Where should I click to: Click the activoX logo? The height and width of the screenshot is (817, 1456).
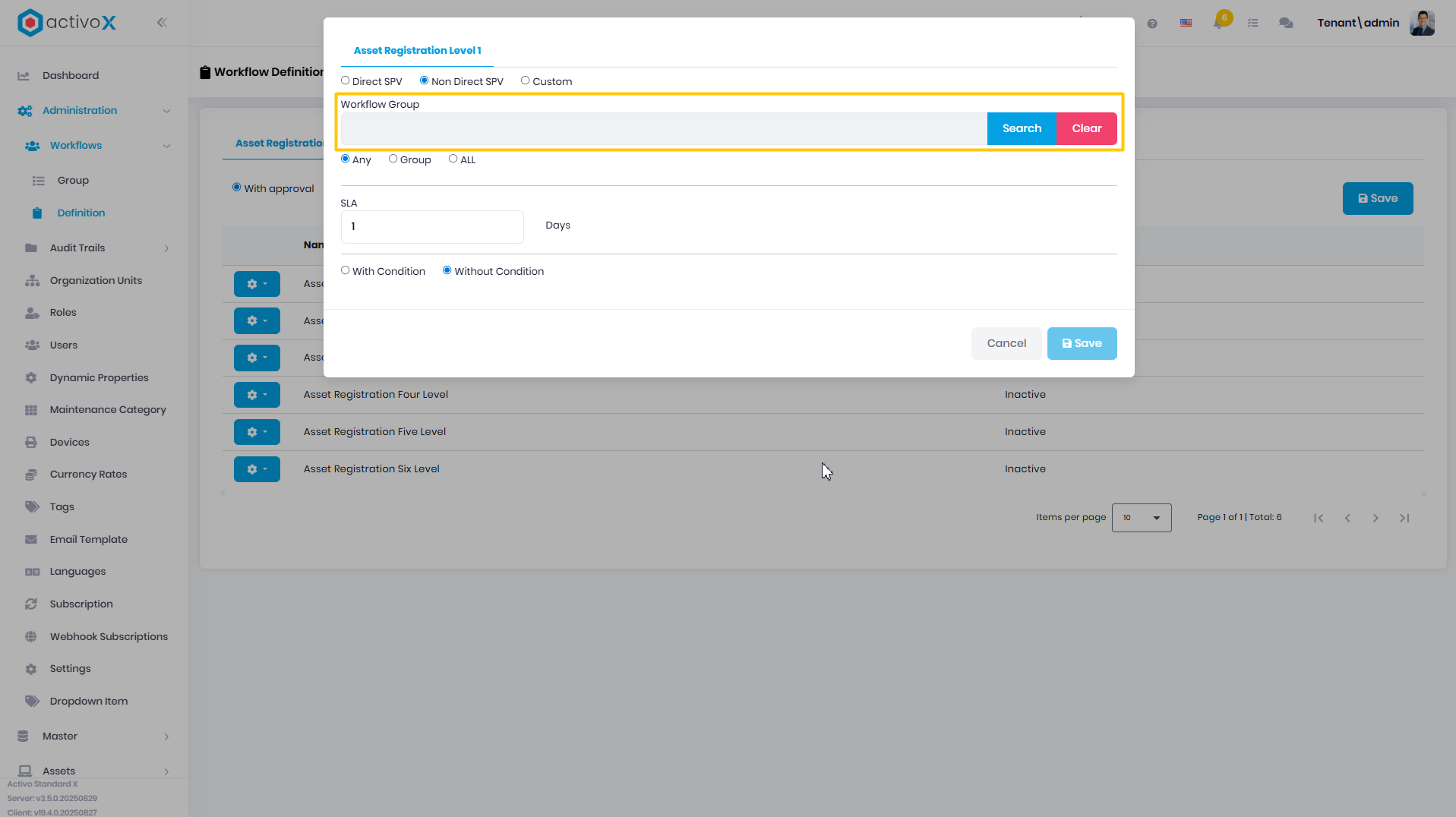click(67, 23)
